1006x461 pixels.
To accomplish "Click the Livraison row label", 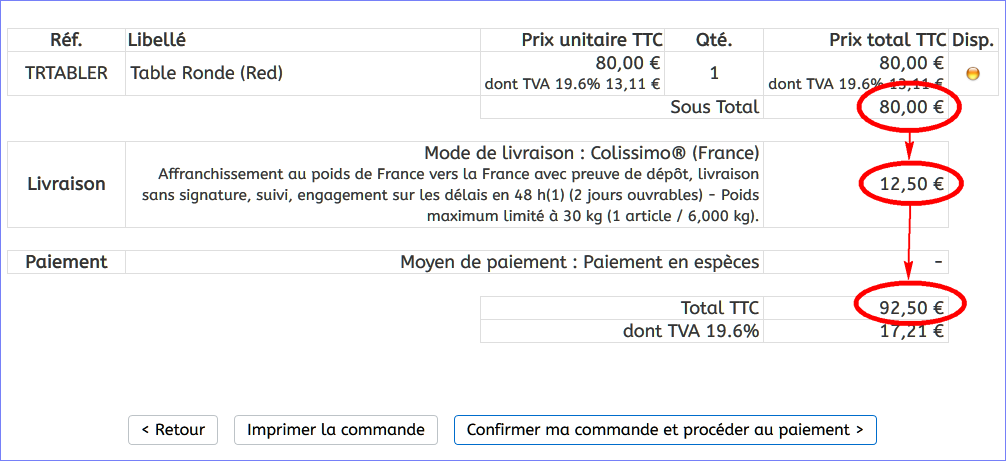I will pyautogui.click(x=66, y=184).
